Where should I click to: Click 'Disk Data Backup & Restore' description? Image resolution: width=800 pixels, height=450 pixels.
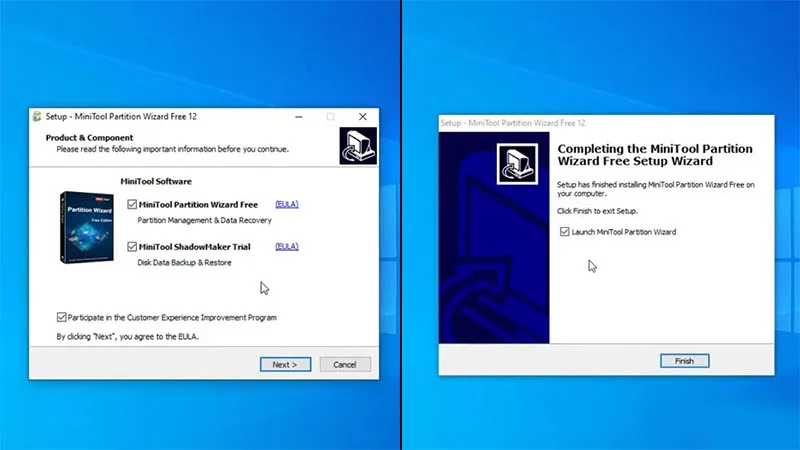pyautogui.click(x=184, y=263)
